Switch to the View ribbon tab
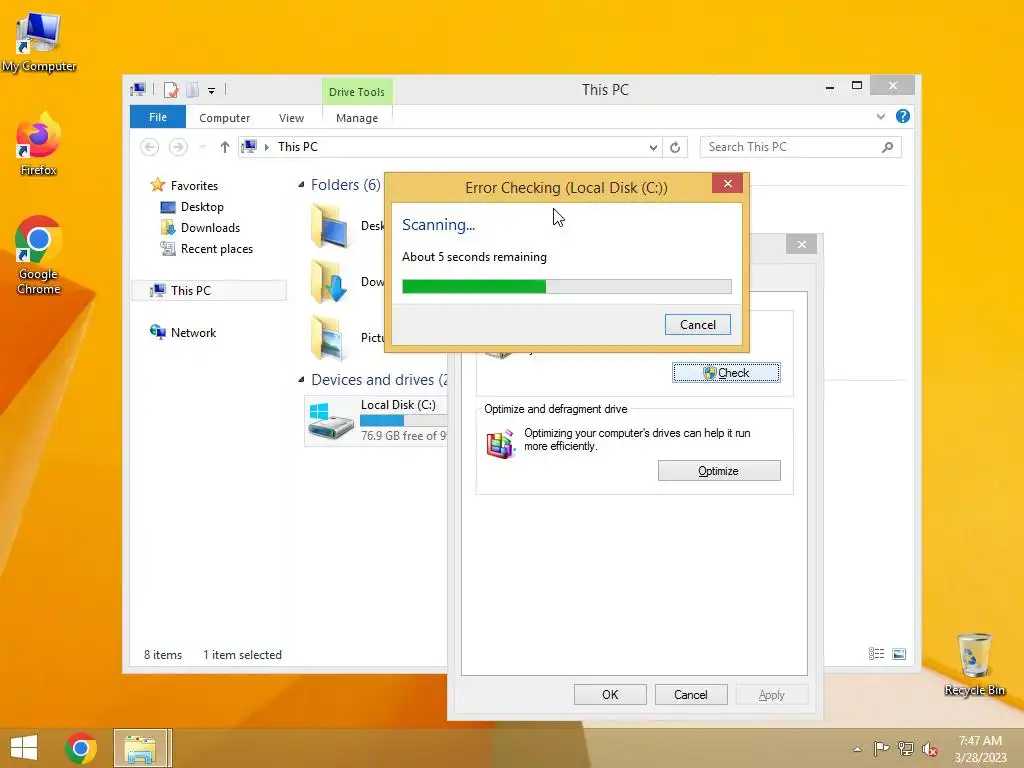The image size is (1024, 768). pyautogui.click(x=291, y=118)
